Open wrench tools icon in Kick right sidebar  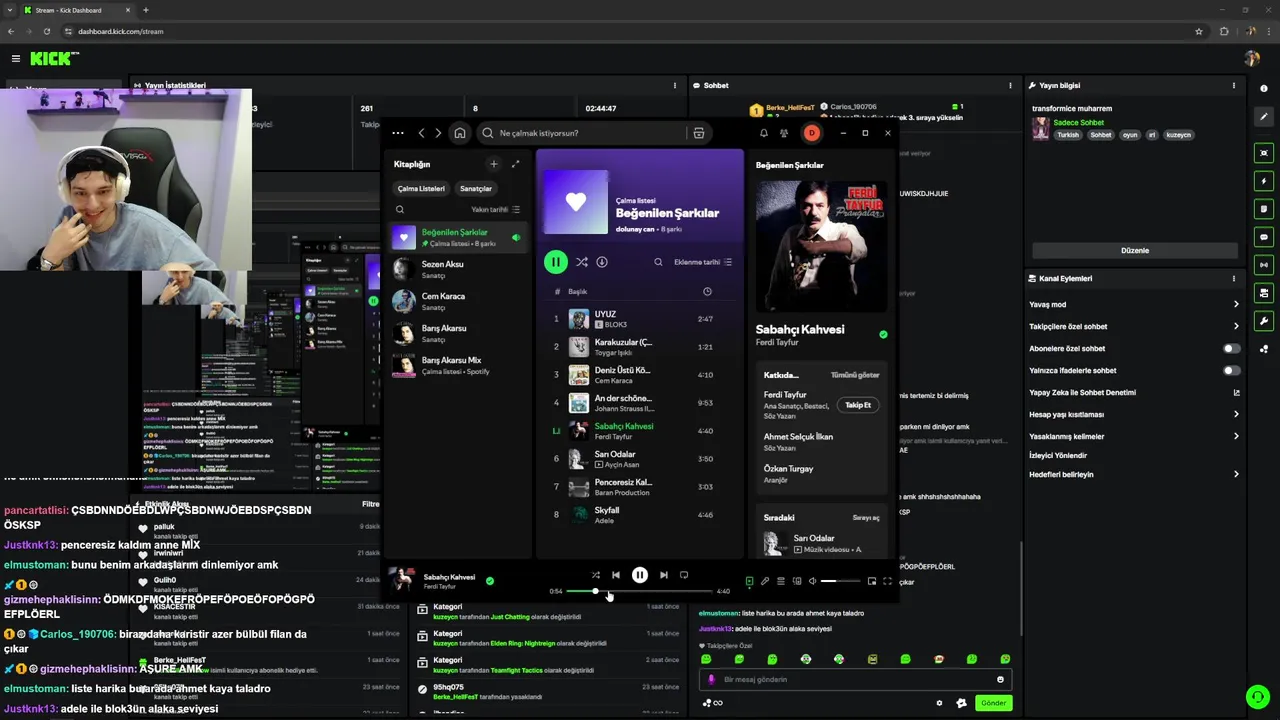[x=1264, y=321]
